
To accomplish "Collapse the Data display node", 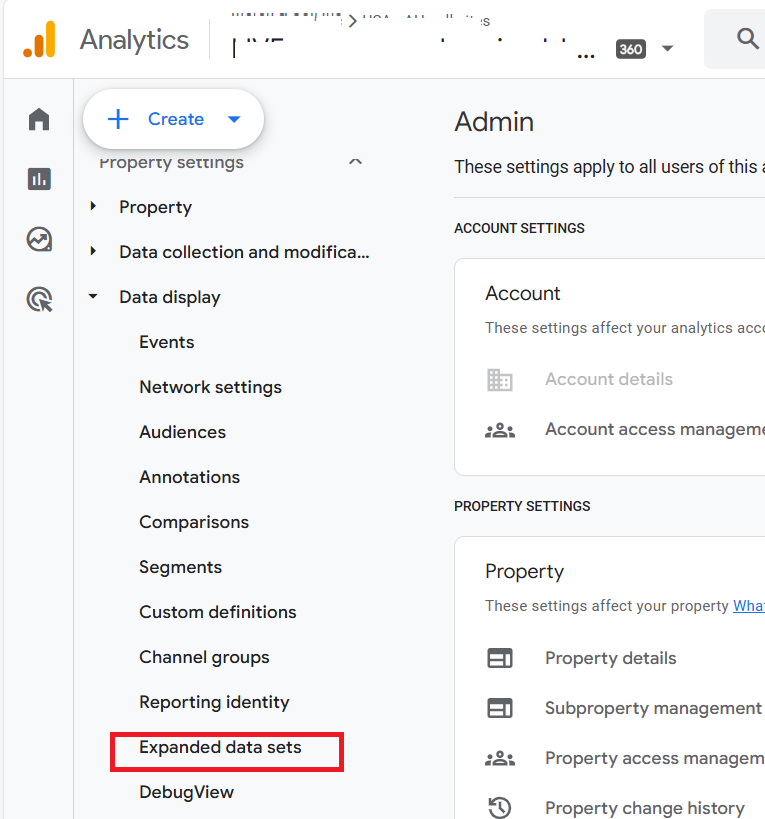I will (94, 297).
